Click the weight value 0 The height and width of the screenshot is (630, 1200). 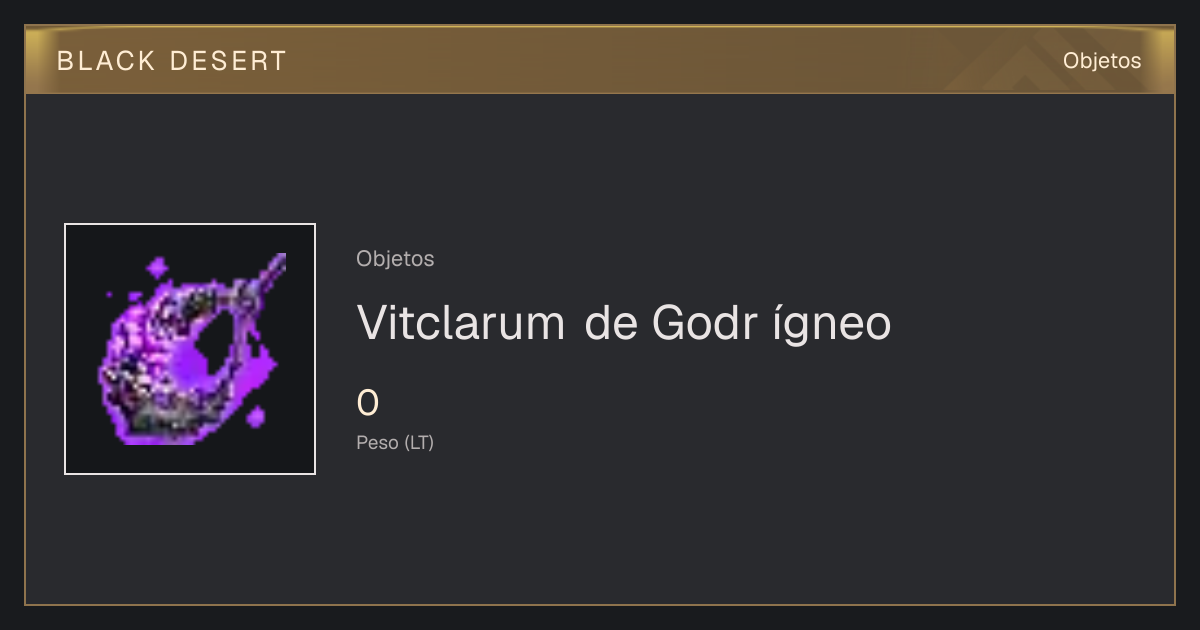tap(368, 403)
